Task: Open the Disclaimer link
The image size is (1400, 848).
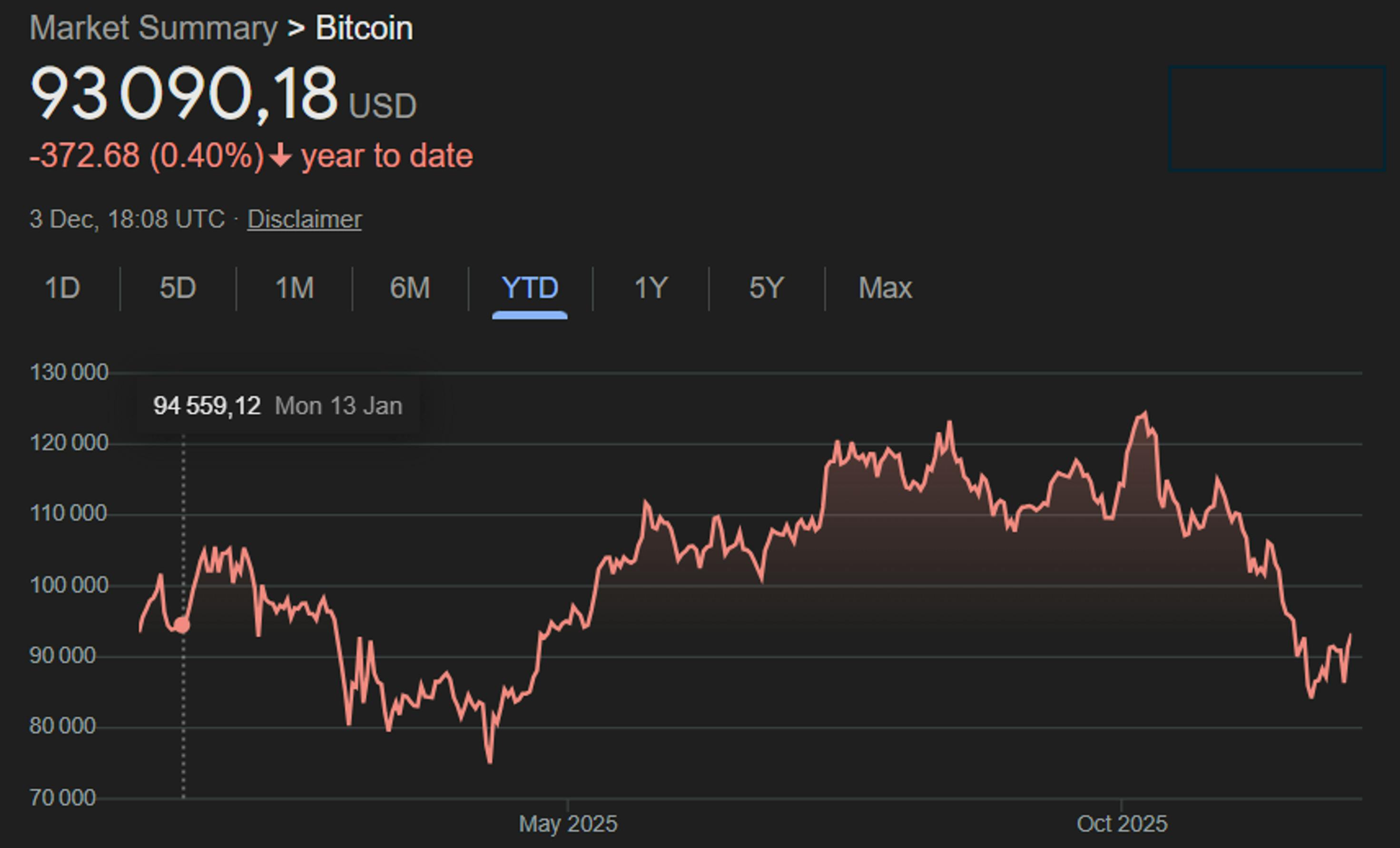Action: point(304,219)
